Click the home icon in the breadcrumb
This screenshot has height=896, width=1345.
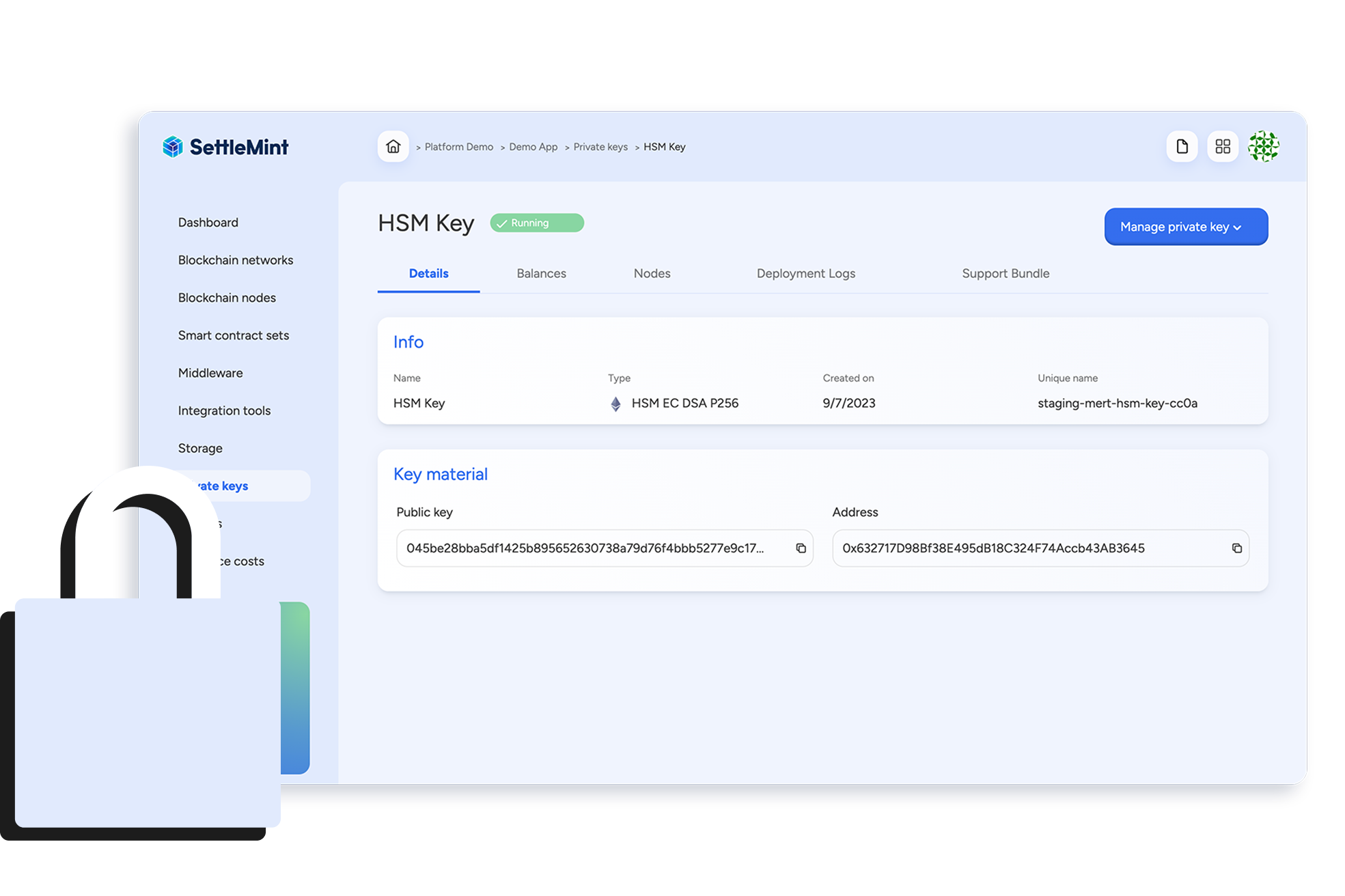(x=393, y=146)
